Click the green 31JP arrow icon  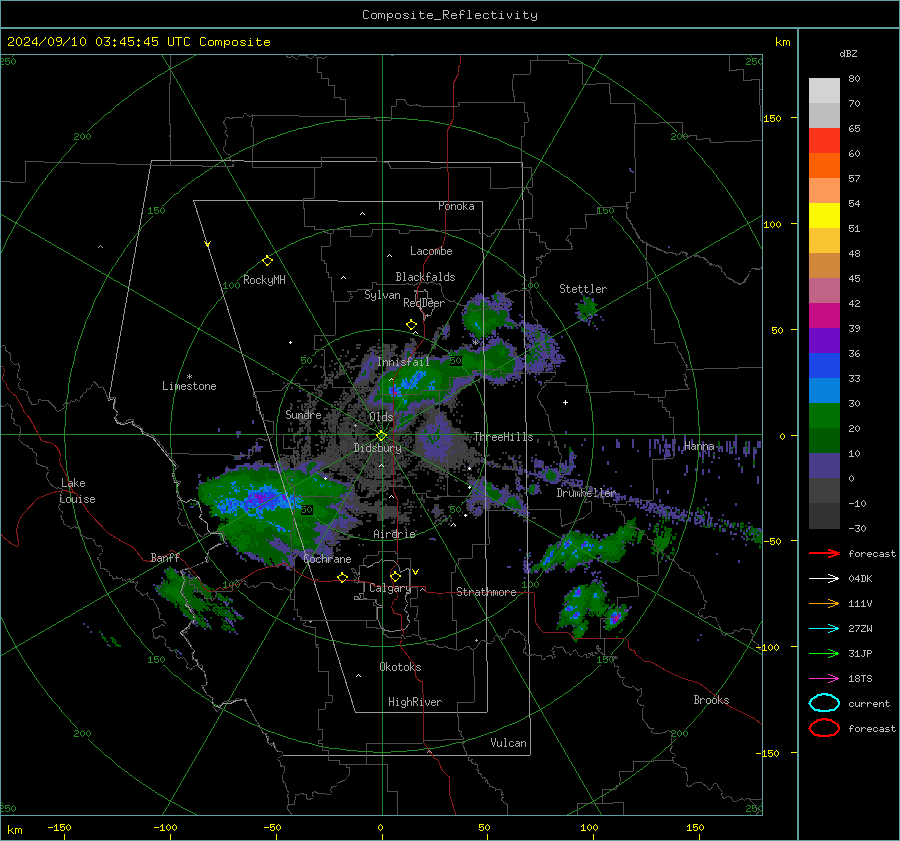click(x=824, y=653)
